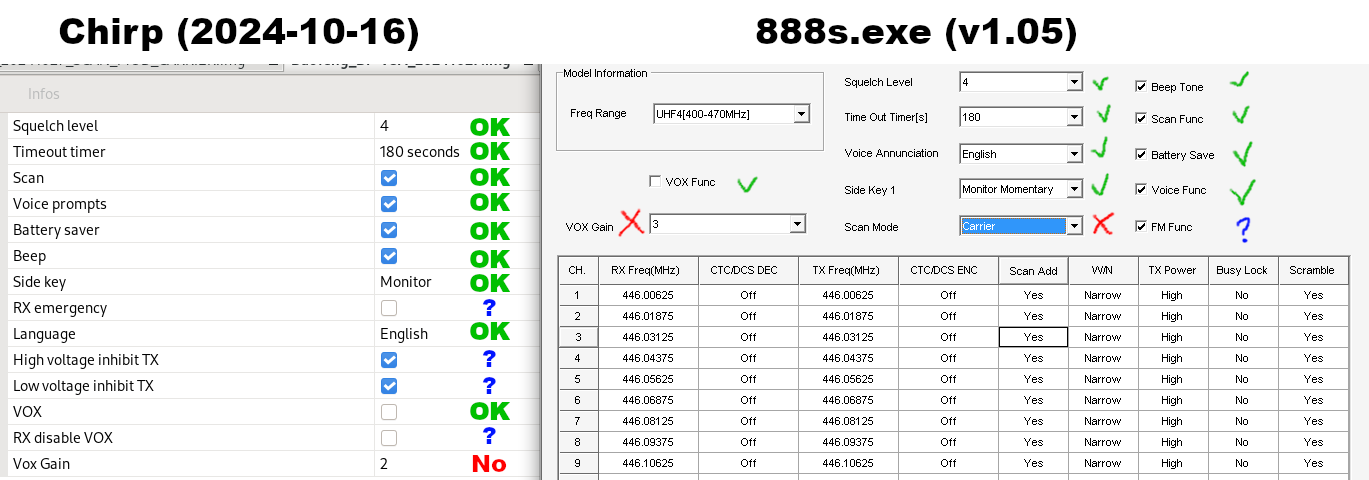Enable RX emergency checkbox in Chirp

[x=389, y=308]
